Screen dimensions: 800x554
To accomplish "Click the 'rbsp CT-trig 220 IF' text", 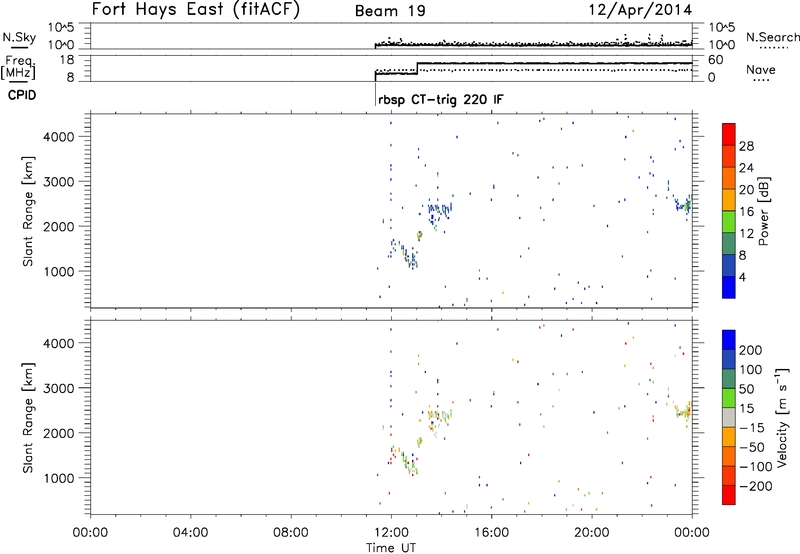I will 441,99.
